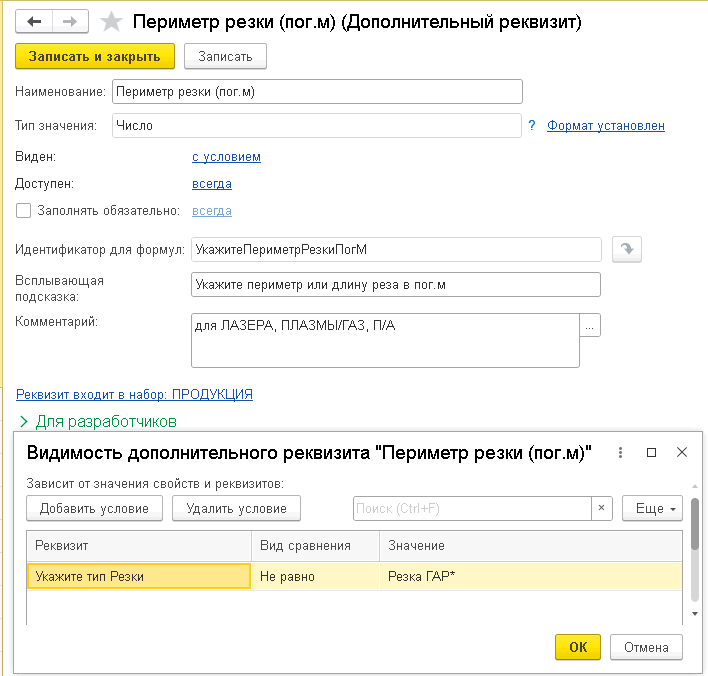Open the 'Еще' dropdown menu
The width and height of the screenshot is (708, 676).
(652, 508)
